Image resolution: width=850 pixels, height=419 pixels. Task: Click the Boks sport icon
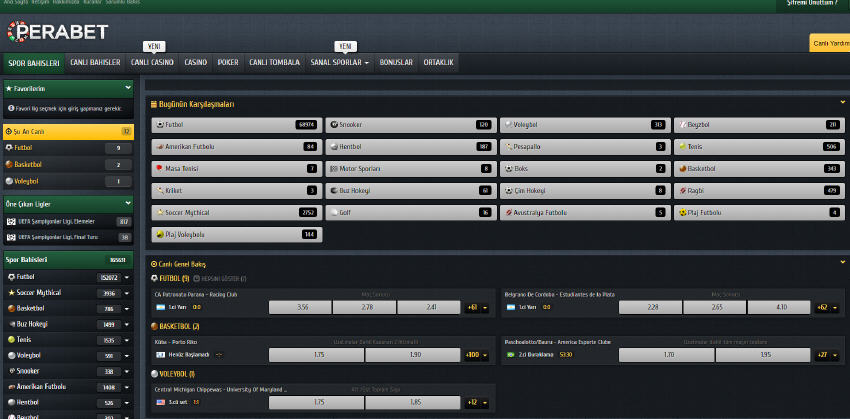pos(508,168)
